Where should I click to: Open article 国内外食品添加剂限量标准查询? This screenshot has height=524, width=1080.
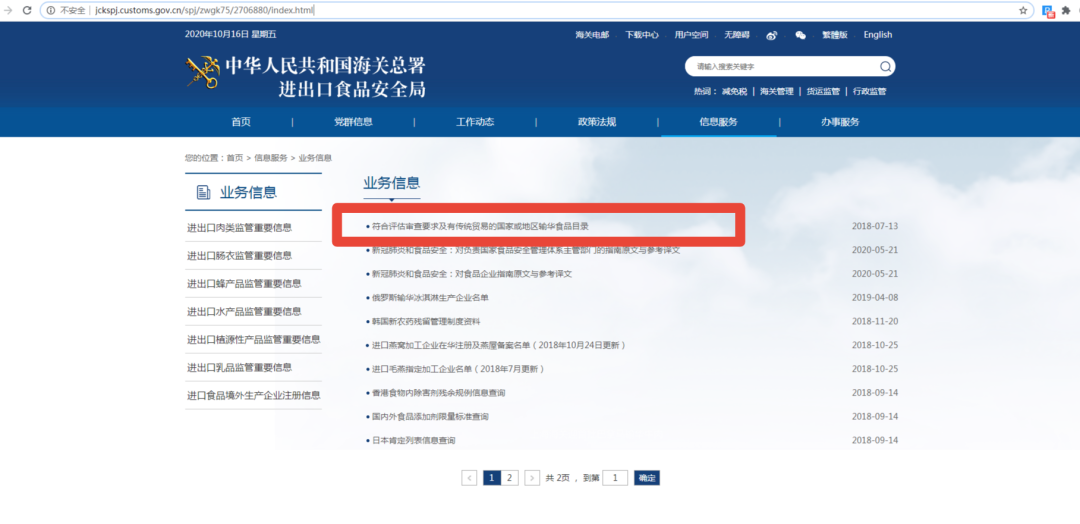430,417
